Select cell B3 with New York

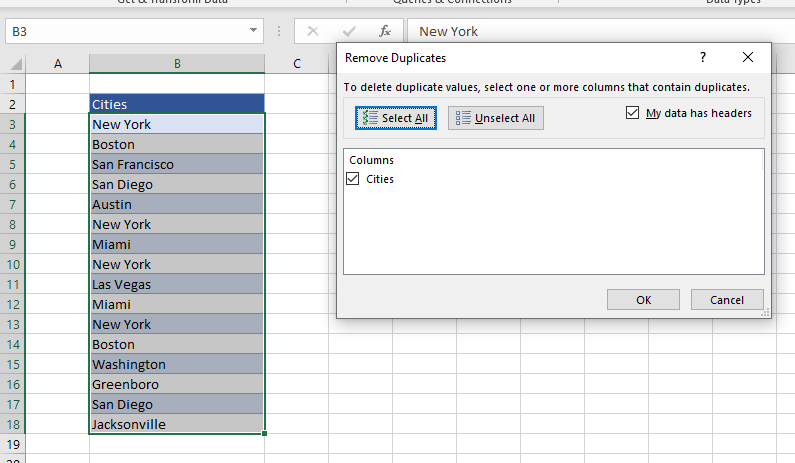point(177,124)
